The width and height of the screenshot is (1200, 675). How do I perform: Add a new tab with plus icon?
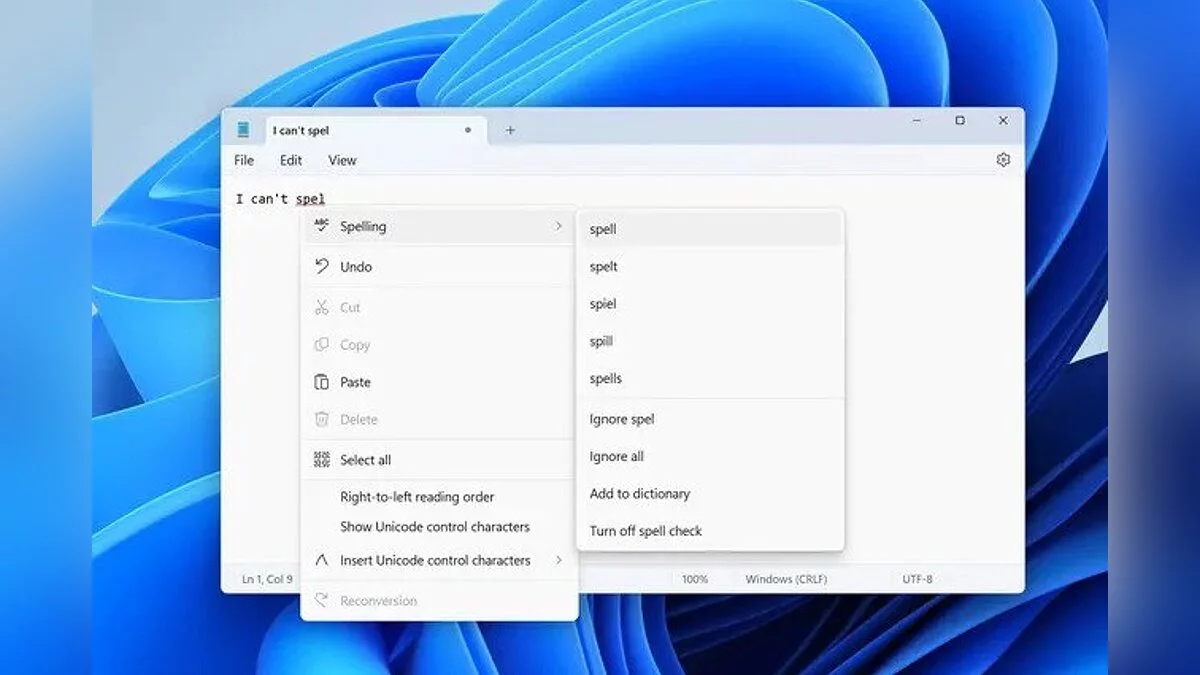click(510, 130)
